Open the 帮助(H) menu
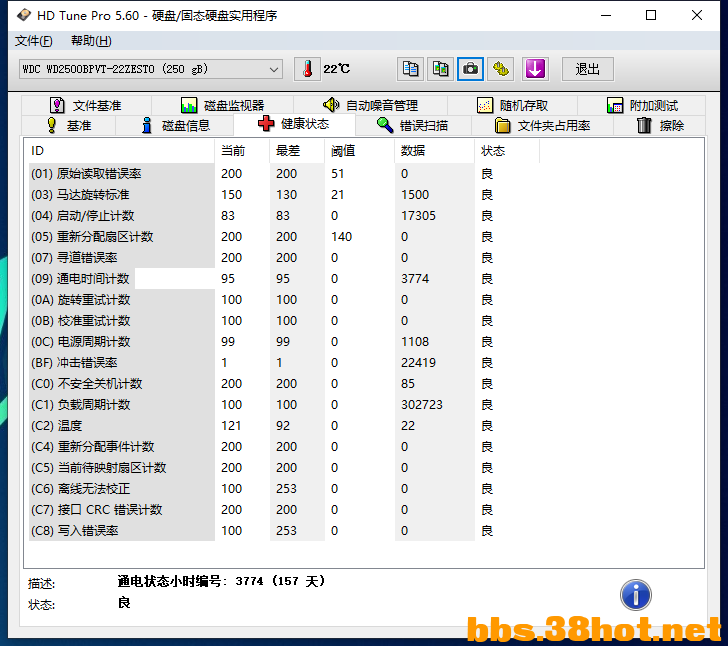Screen dimensions: 728x646 coord(91,41)
